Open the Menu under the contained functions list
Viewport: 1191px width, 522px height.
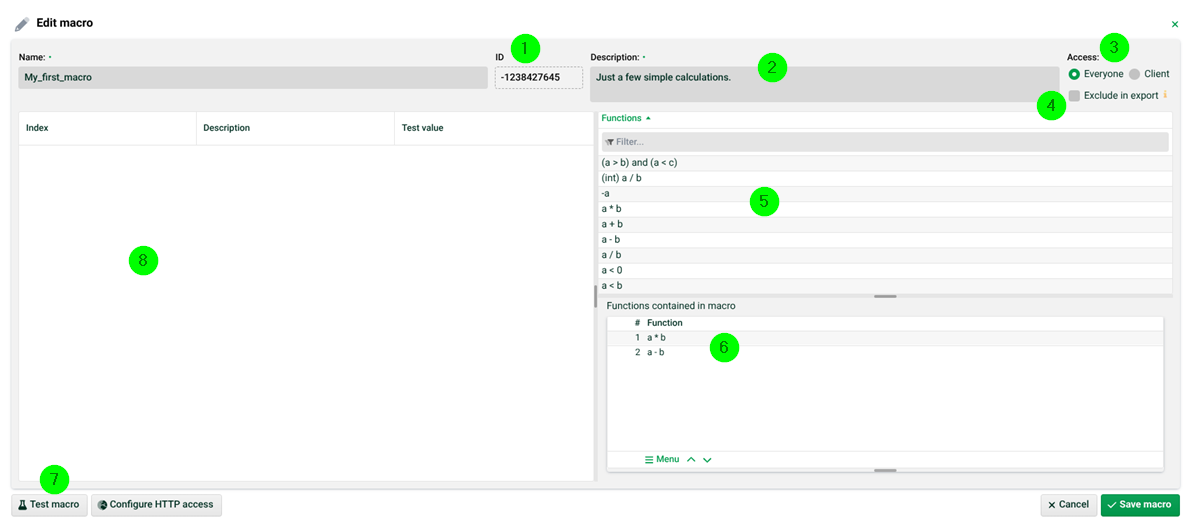click(662, 460)
